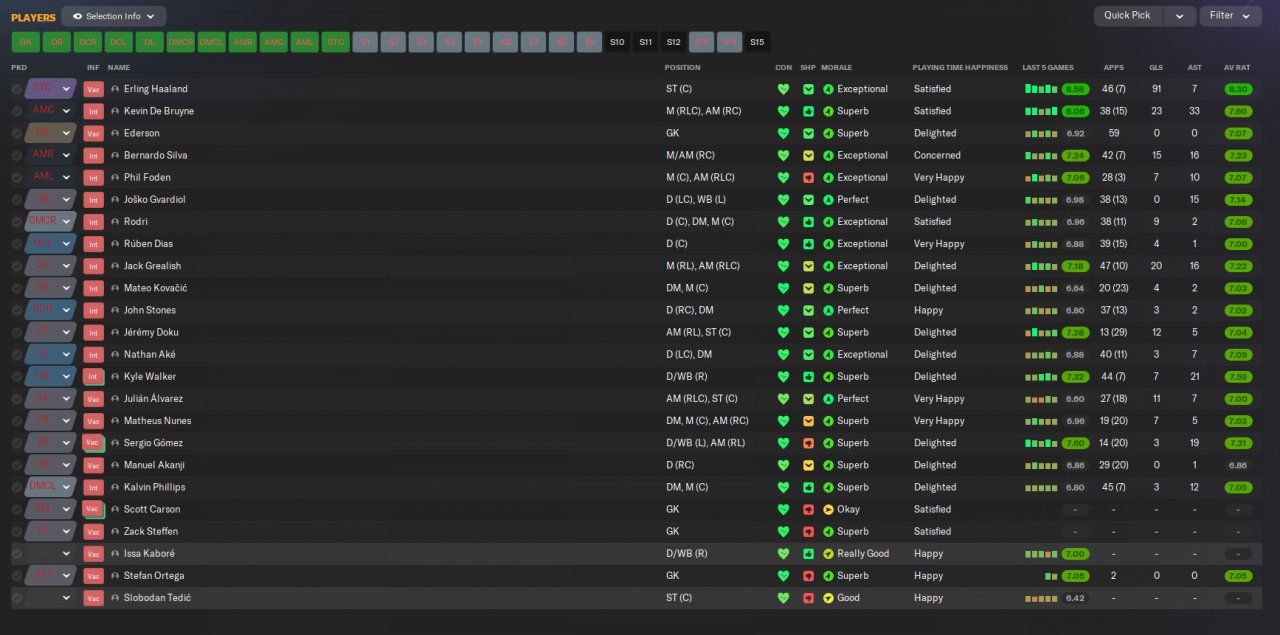Open the Quick Pick dropdown arrow
This screenshot has width=1280, height=635.
1180,16
